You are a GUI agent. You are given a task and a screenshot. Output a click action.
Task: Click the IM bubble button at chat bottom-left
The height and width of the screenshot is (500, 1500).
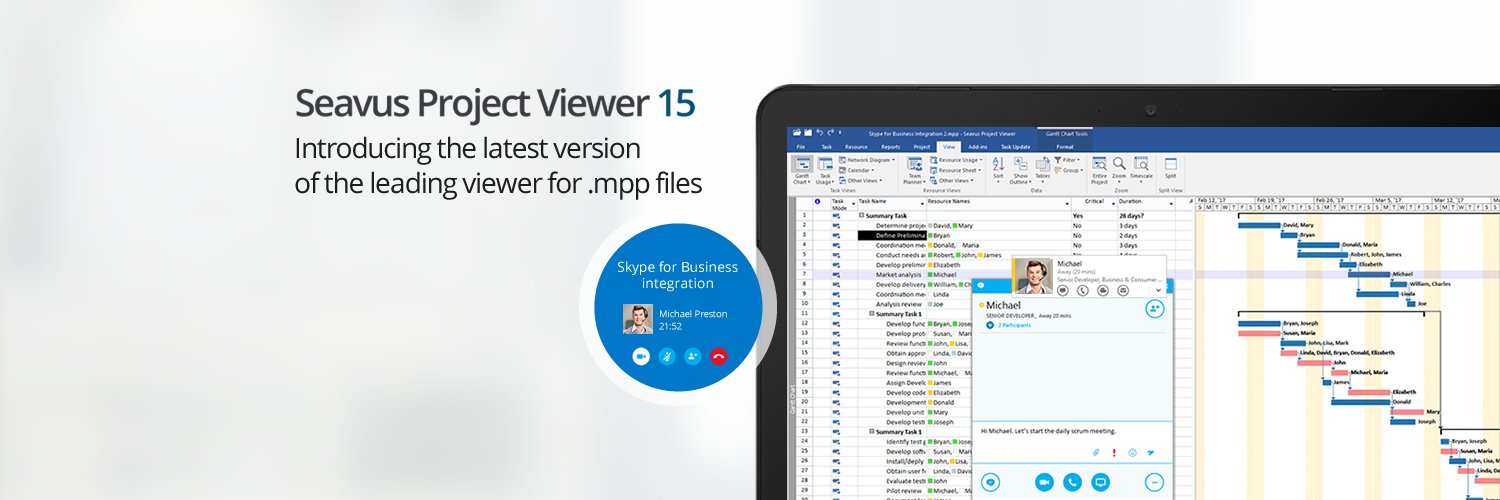pos(991,482)
